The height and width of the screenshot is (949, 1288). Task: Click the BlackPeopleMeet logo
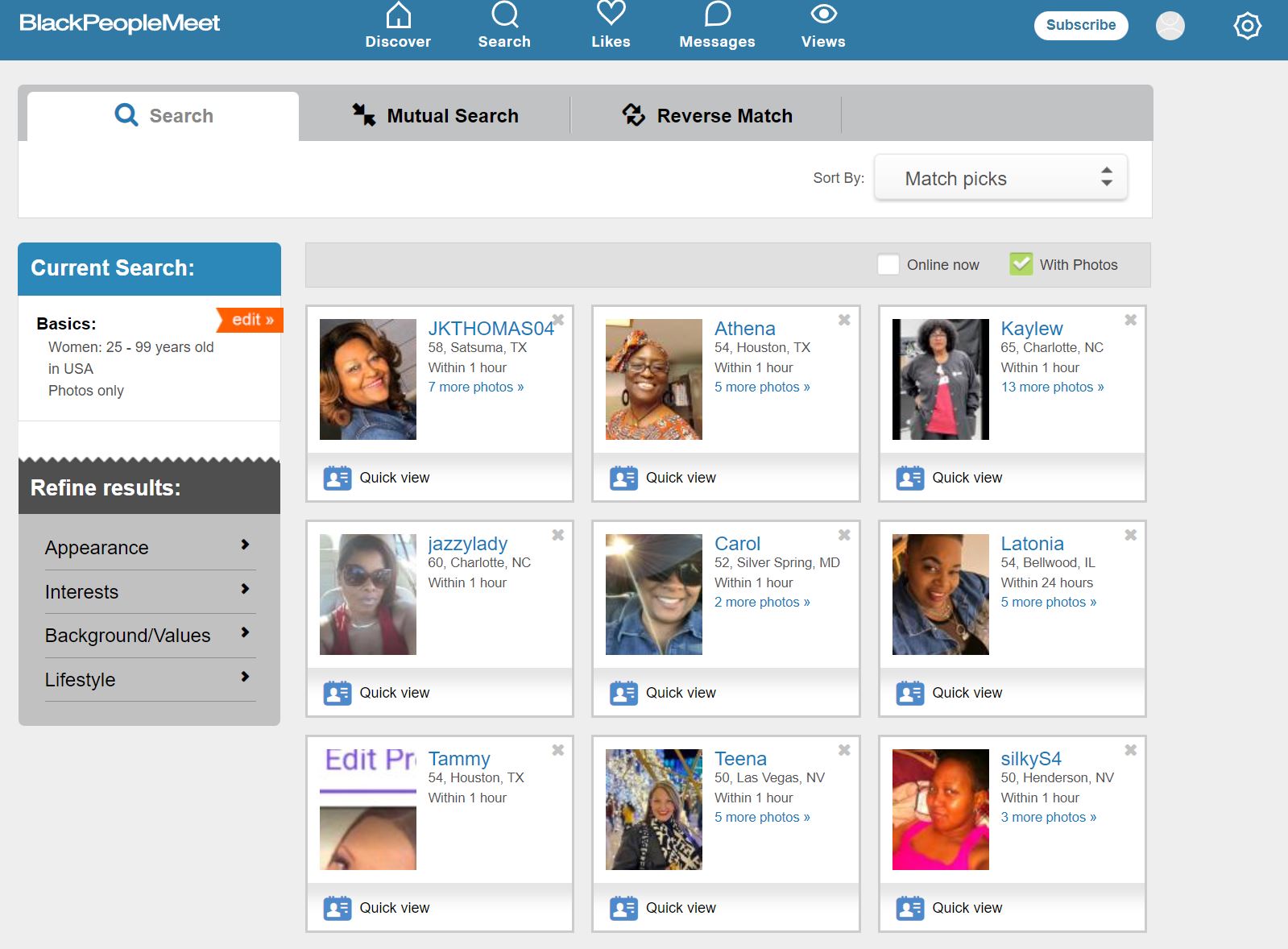point(119,23)
